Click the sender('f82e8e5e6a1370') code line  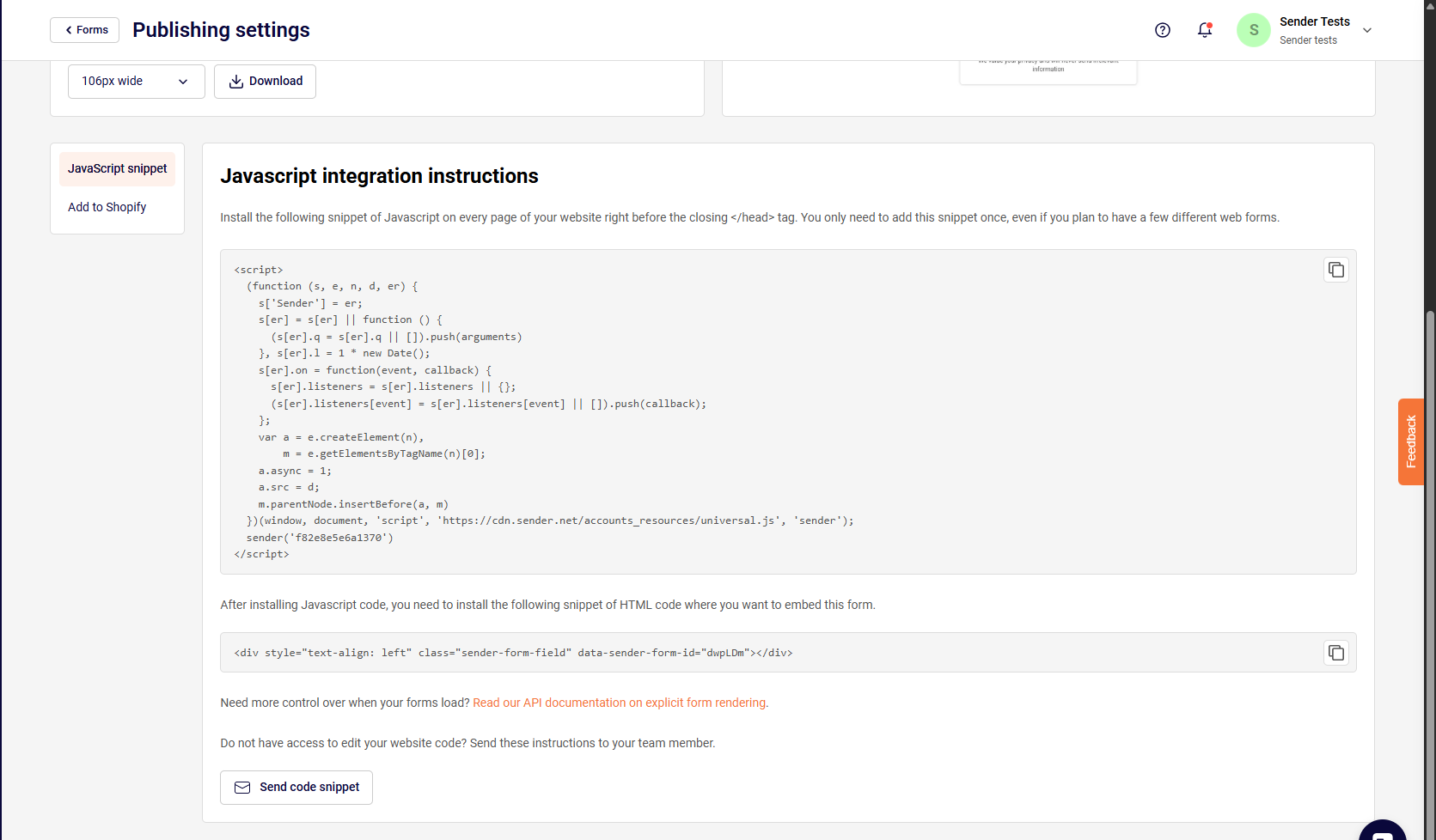point(320,538)
